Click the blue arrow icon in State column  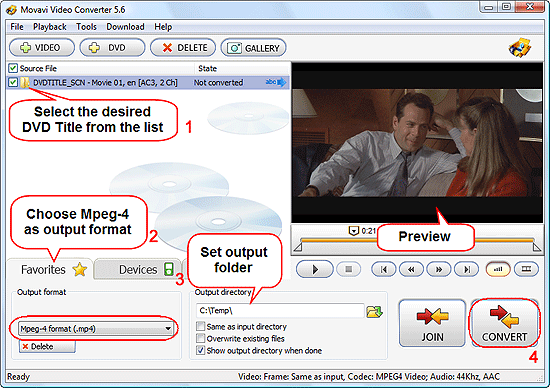(x=282, y=82)
